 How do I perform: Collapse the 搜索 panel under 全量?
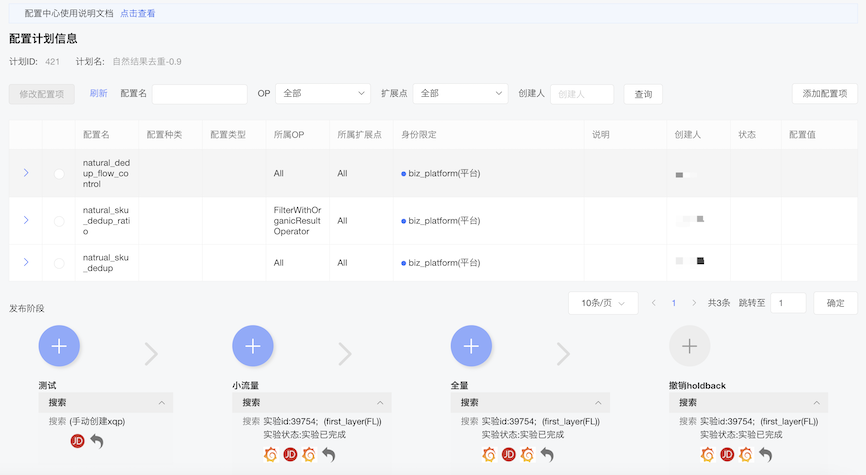[x=530, y=403]
